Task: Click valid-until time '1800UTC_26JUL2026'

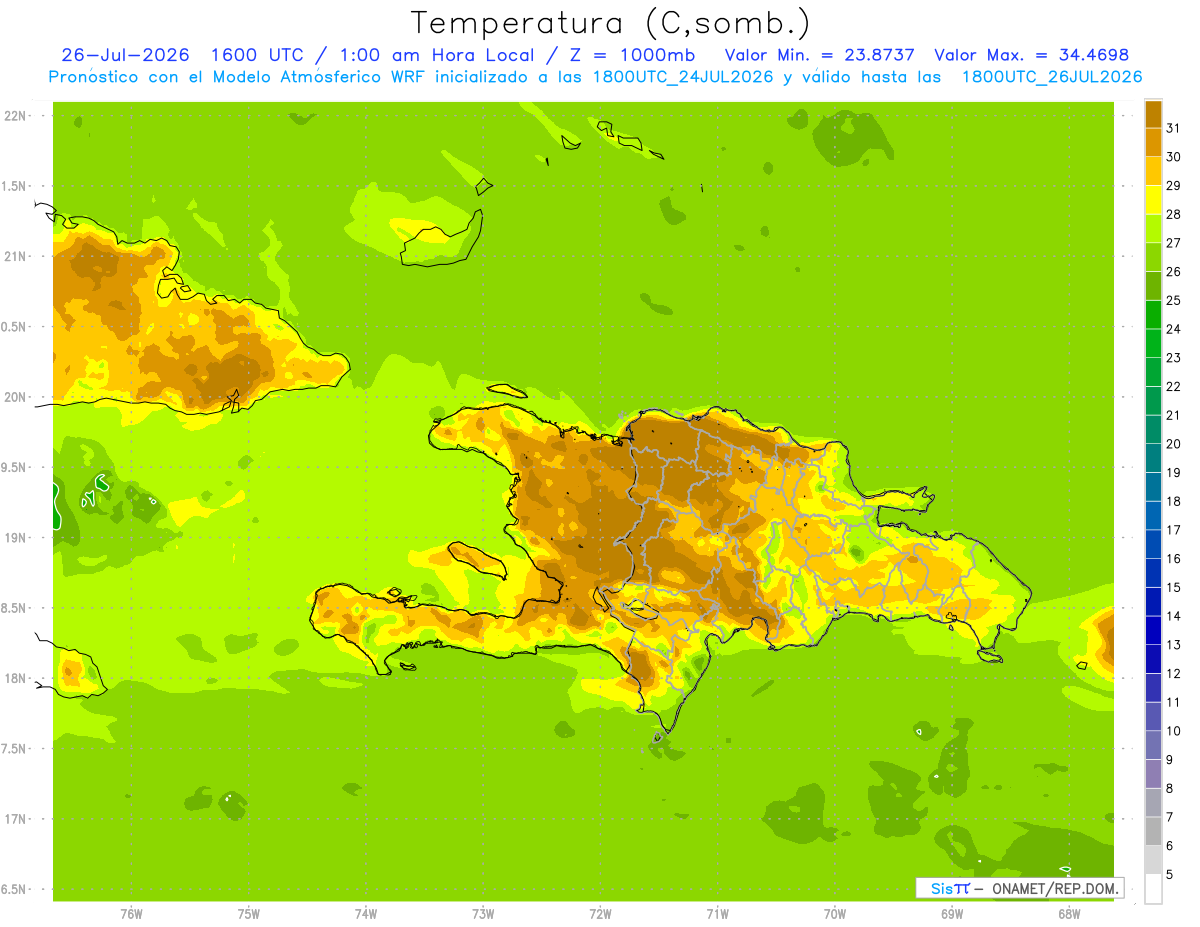Action: click(x=1052, y=77)
